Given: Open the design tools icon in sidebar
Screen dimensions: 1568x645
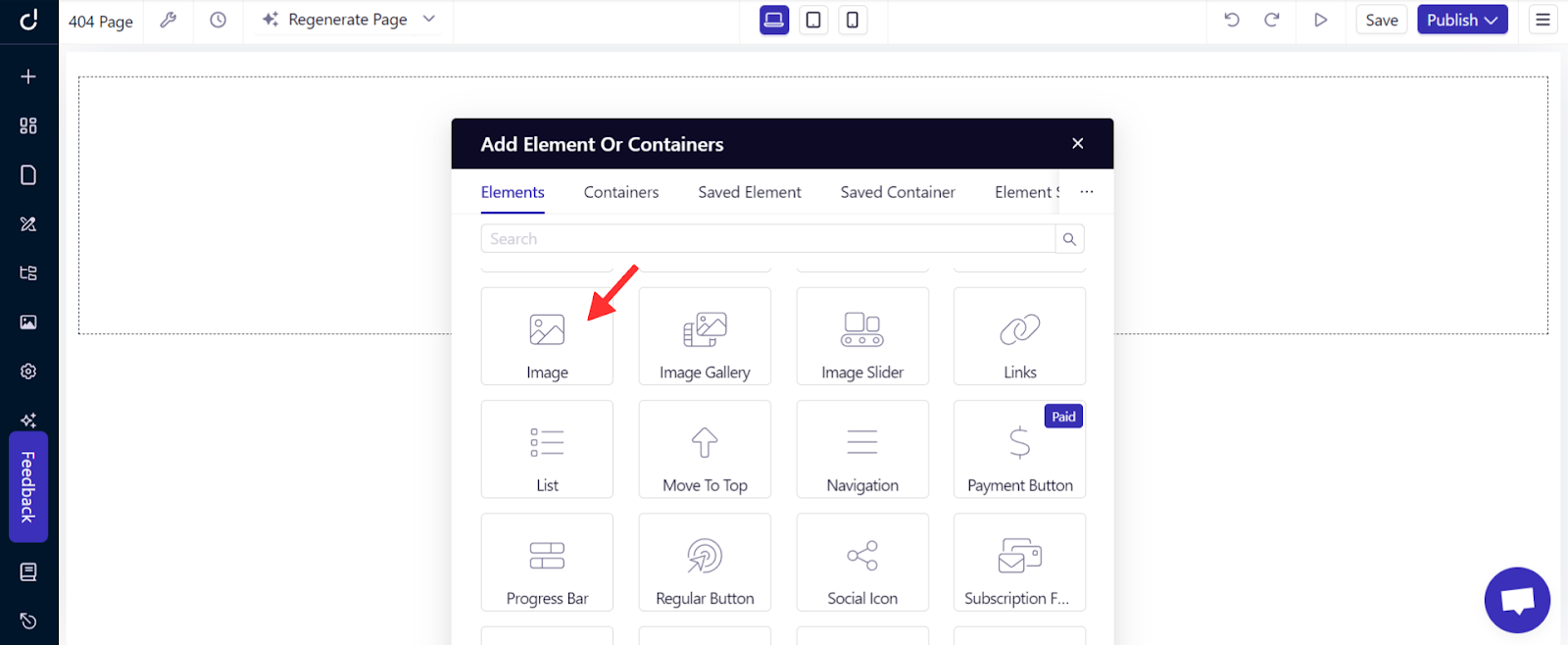Looking at the screenshot, I should (28, 223).
